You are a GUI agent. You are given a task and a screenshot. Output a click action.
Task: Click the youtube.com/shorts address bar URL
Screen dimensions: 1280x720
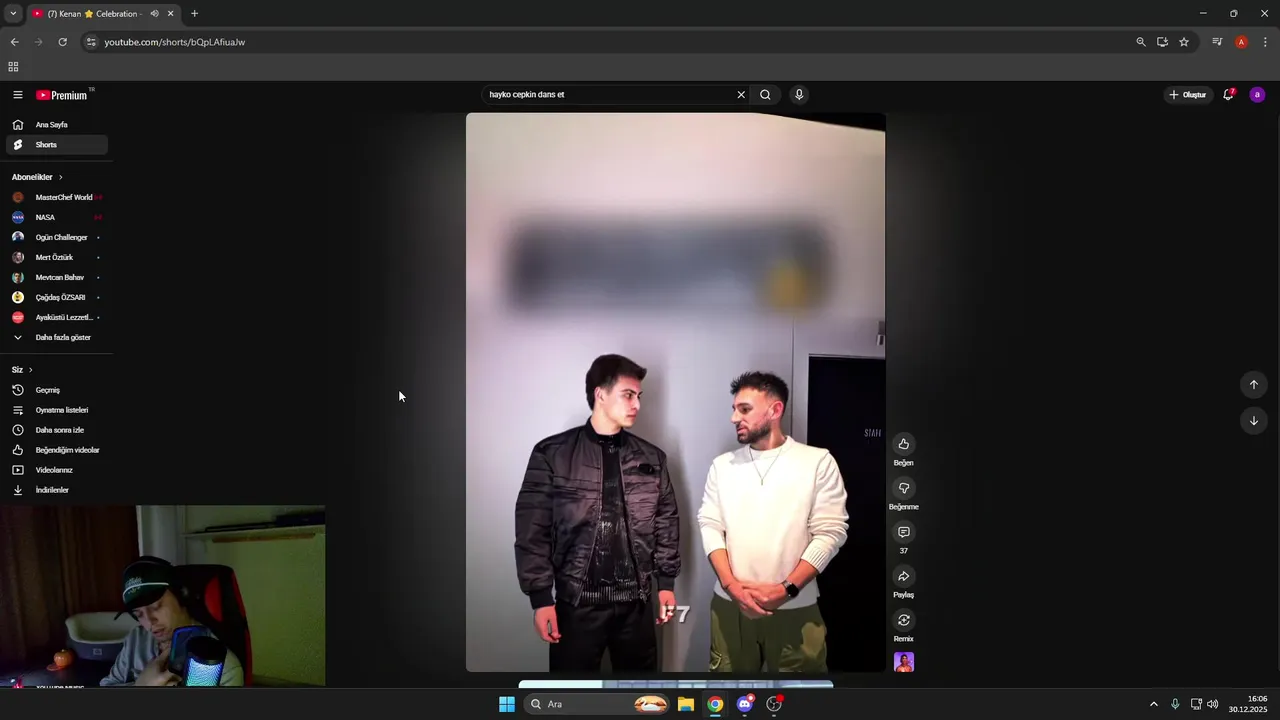[x=175, y=42]
